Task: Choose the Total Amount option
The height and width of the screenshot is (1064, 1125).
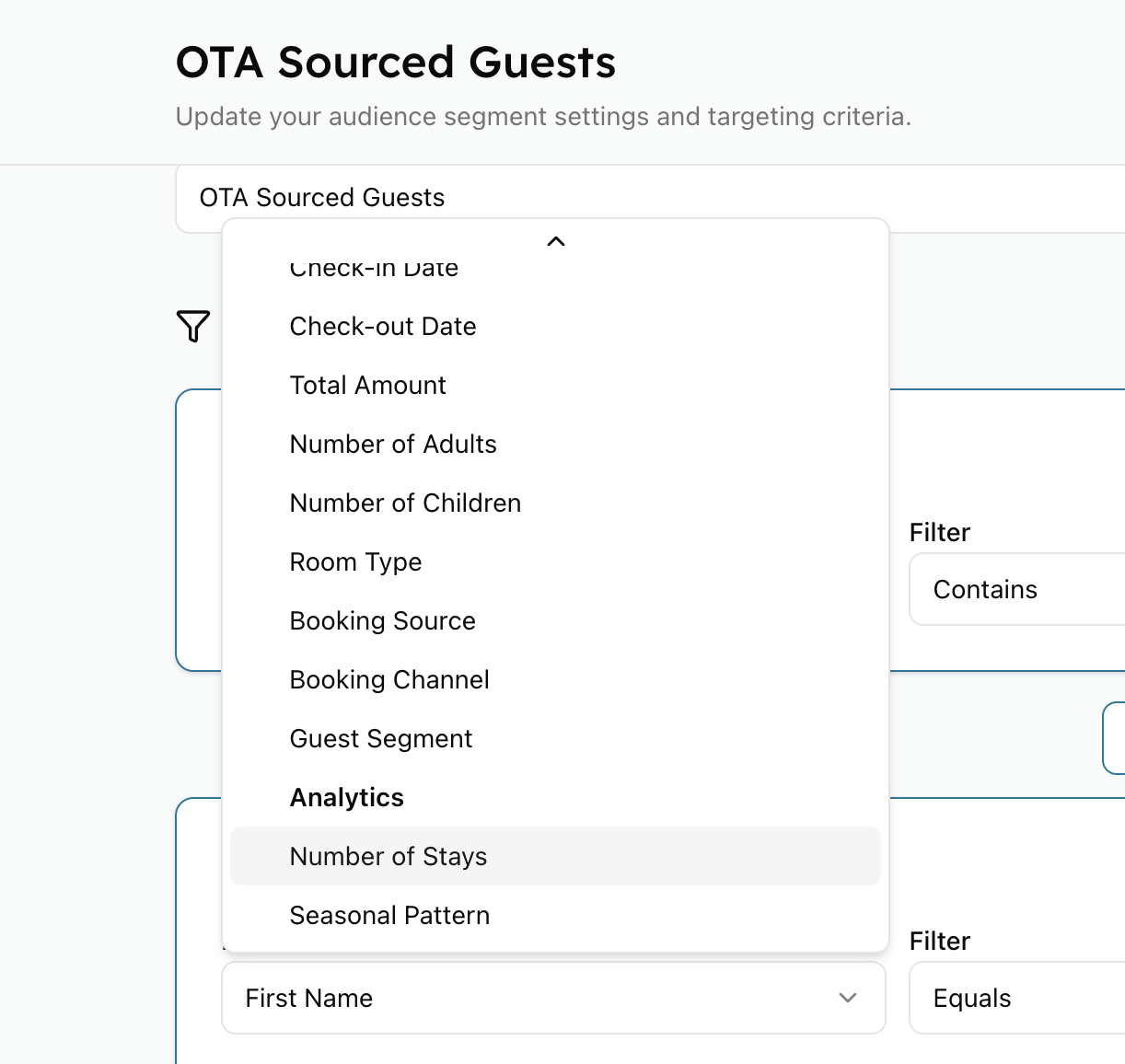Action: click(367, 386)
